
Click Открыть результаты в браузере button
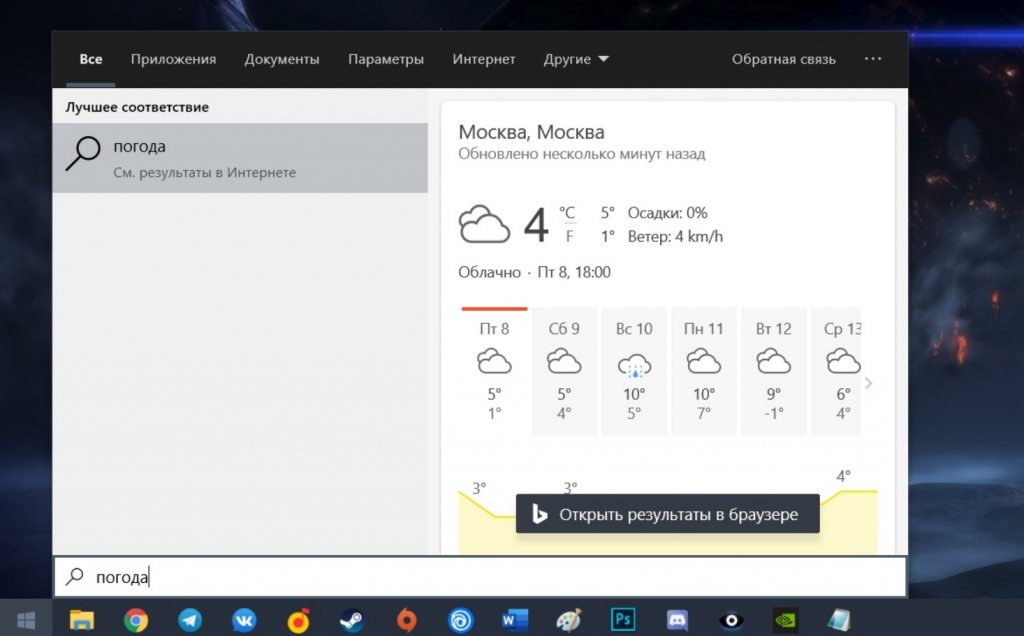(667, 515)
